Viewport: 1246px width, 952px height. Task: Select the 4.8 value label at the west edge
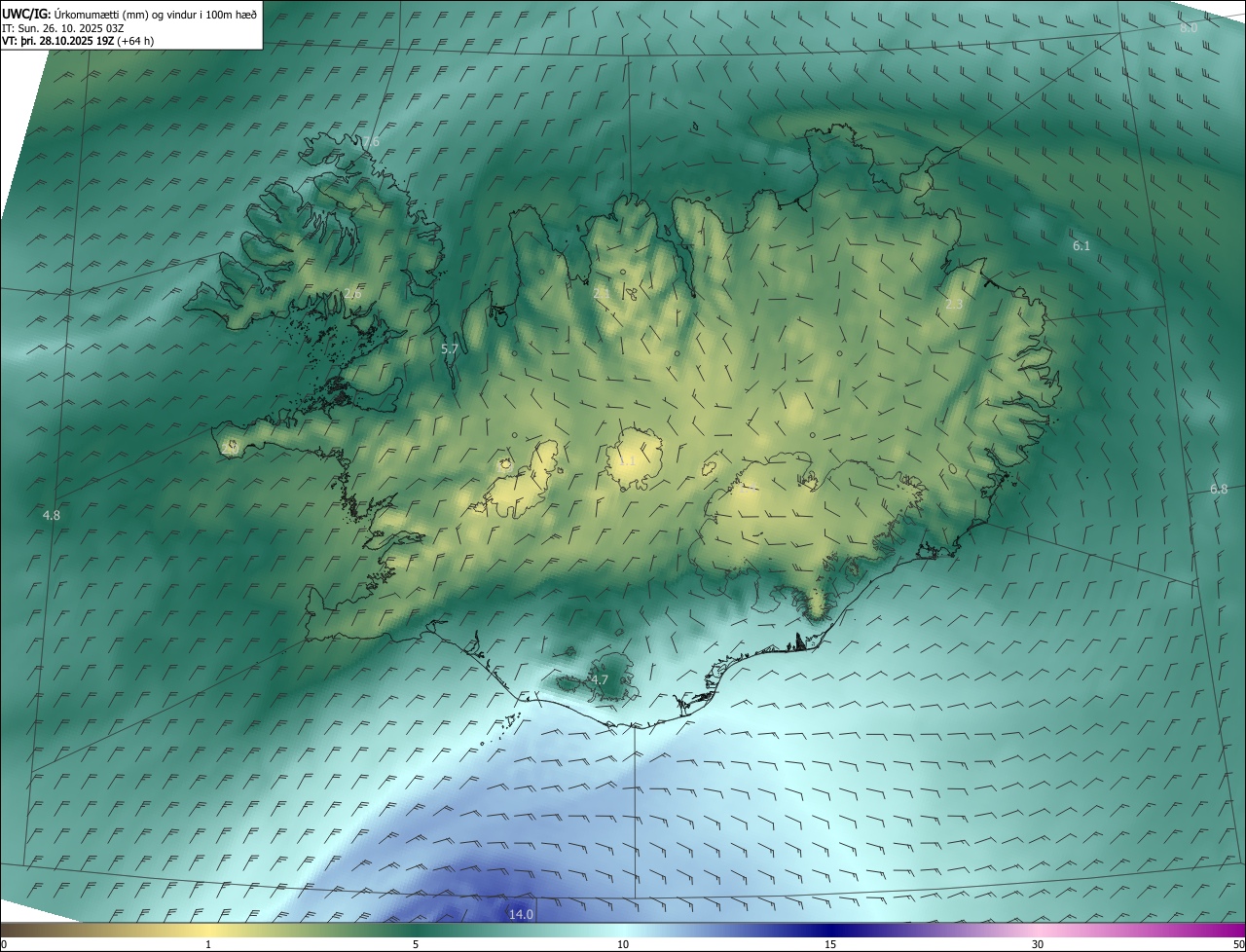point(52,515)
